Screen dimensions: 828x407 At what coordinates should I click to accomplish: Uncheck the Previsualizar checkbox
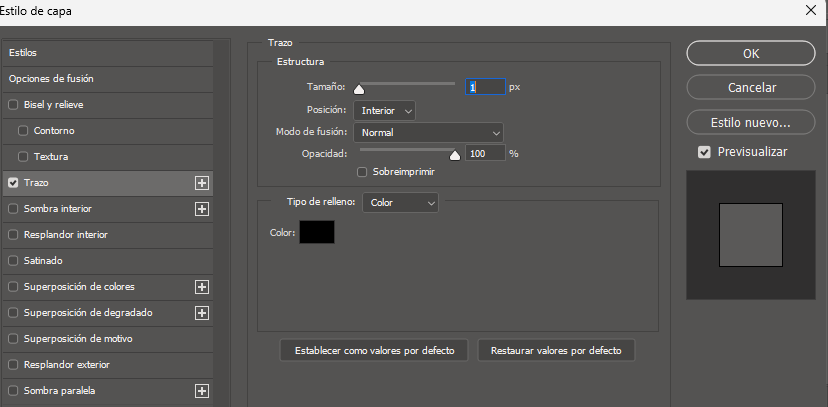click(x=704, y=153)
